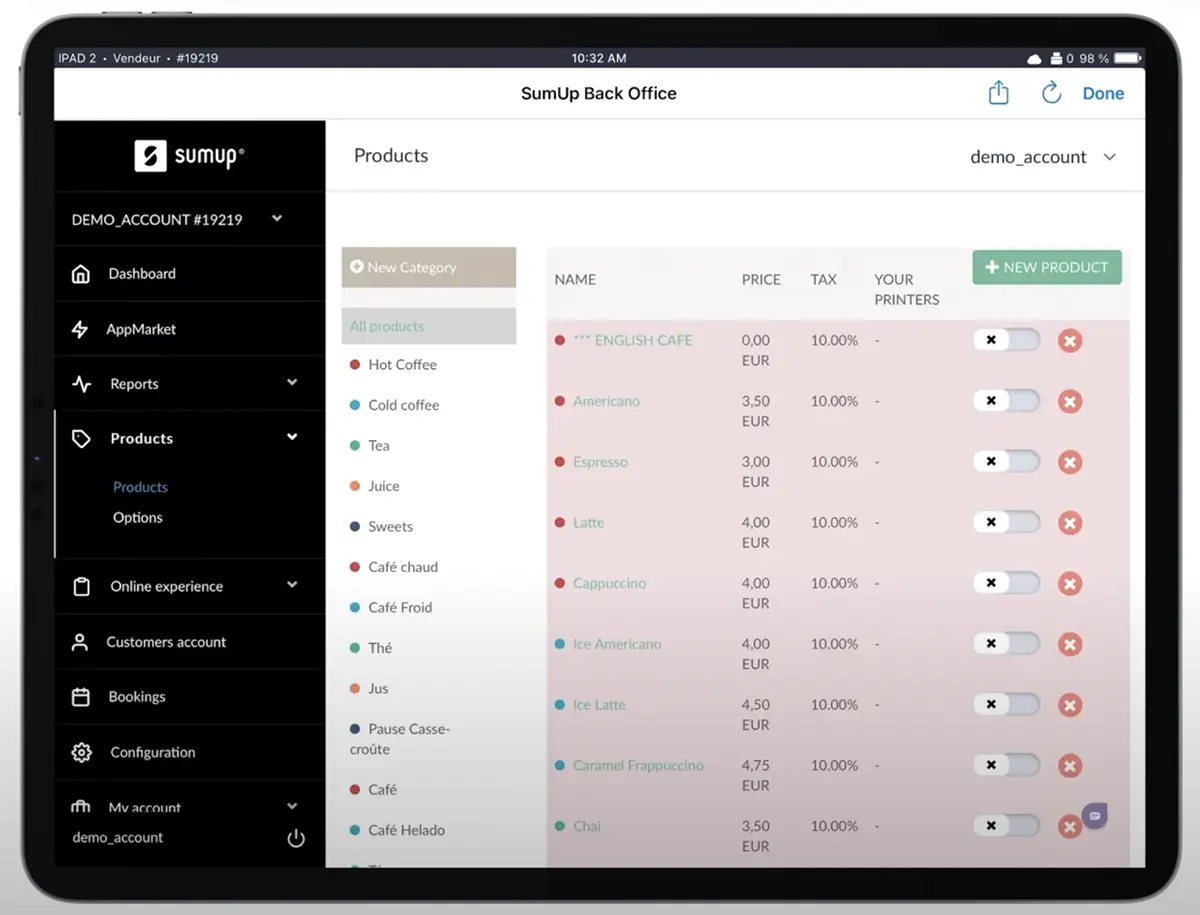Click the Products tag icon

point(82,439)
